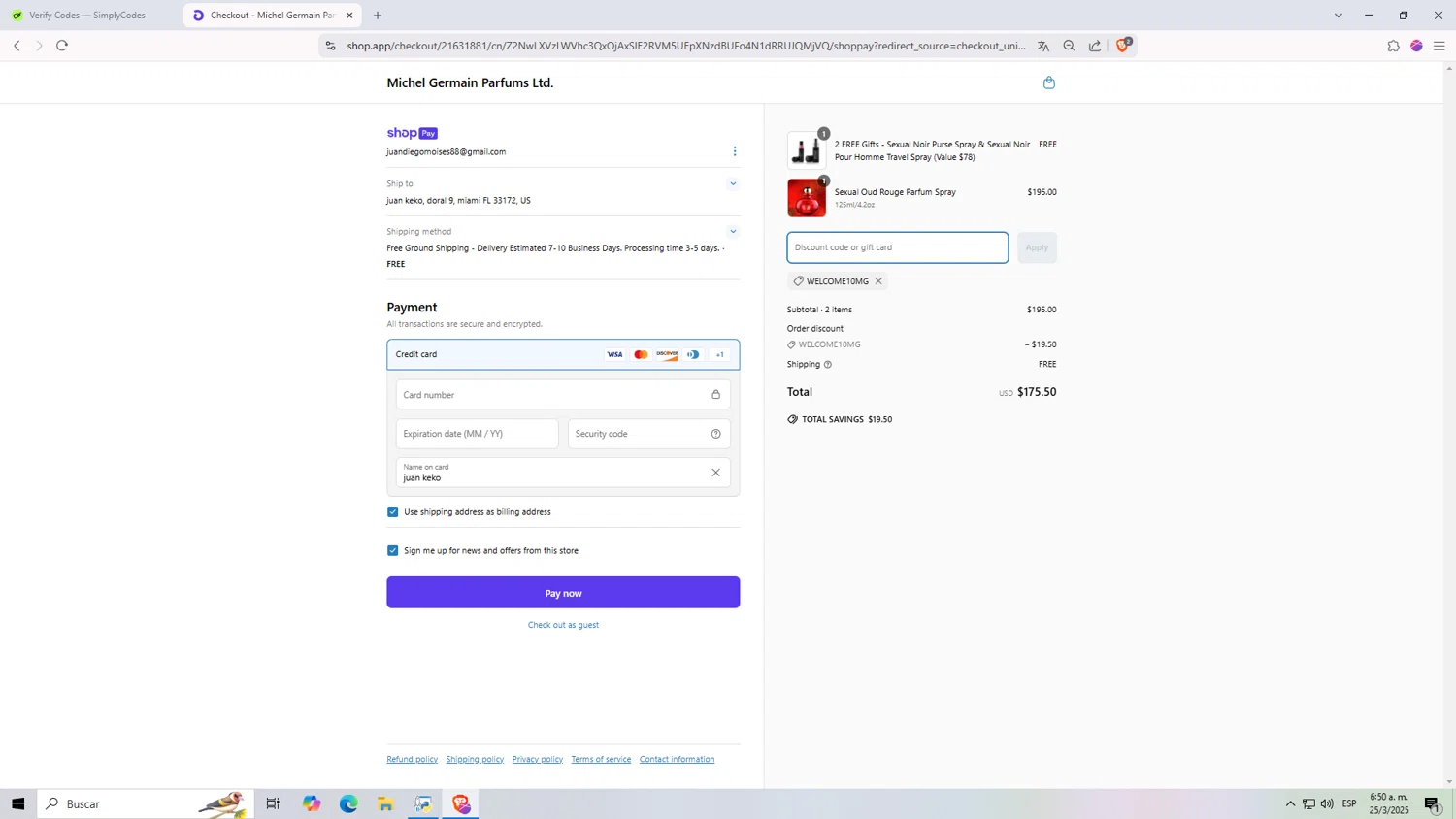Click the Visa card logo
1456x819 pixels.
[x=614, y=355]
